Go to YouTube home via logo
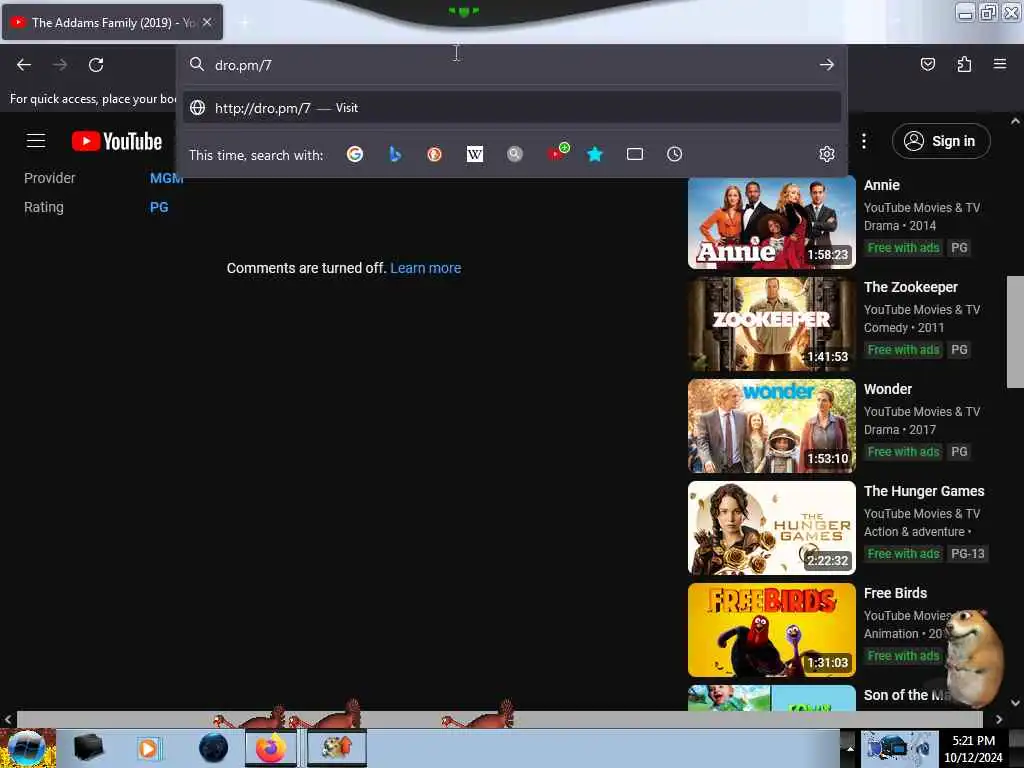 coord(117,141)
